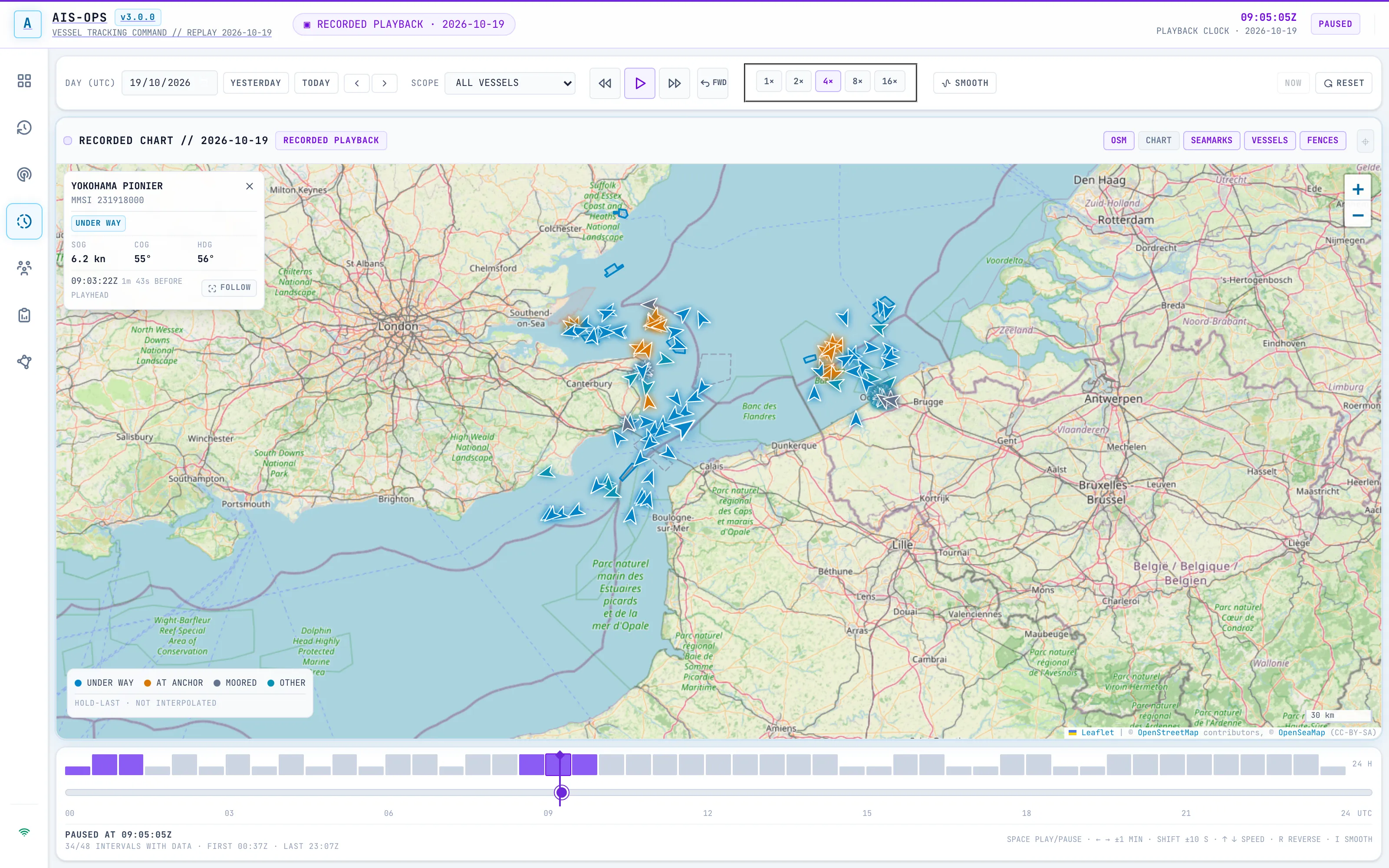Go to YESTERDAY's recording
This screenshot has width=1389, height=868.
coord(256,83)
